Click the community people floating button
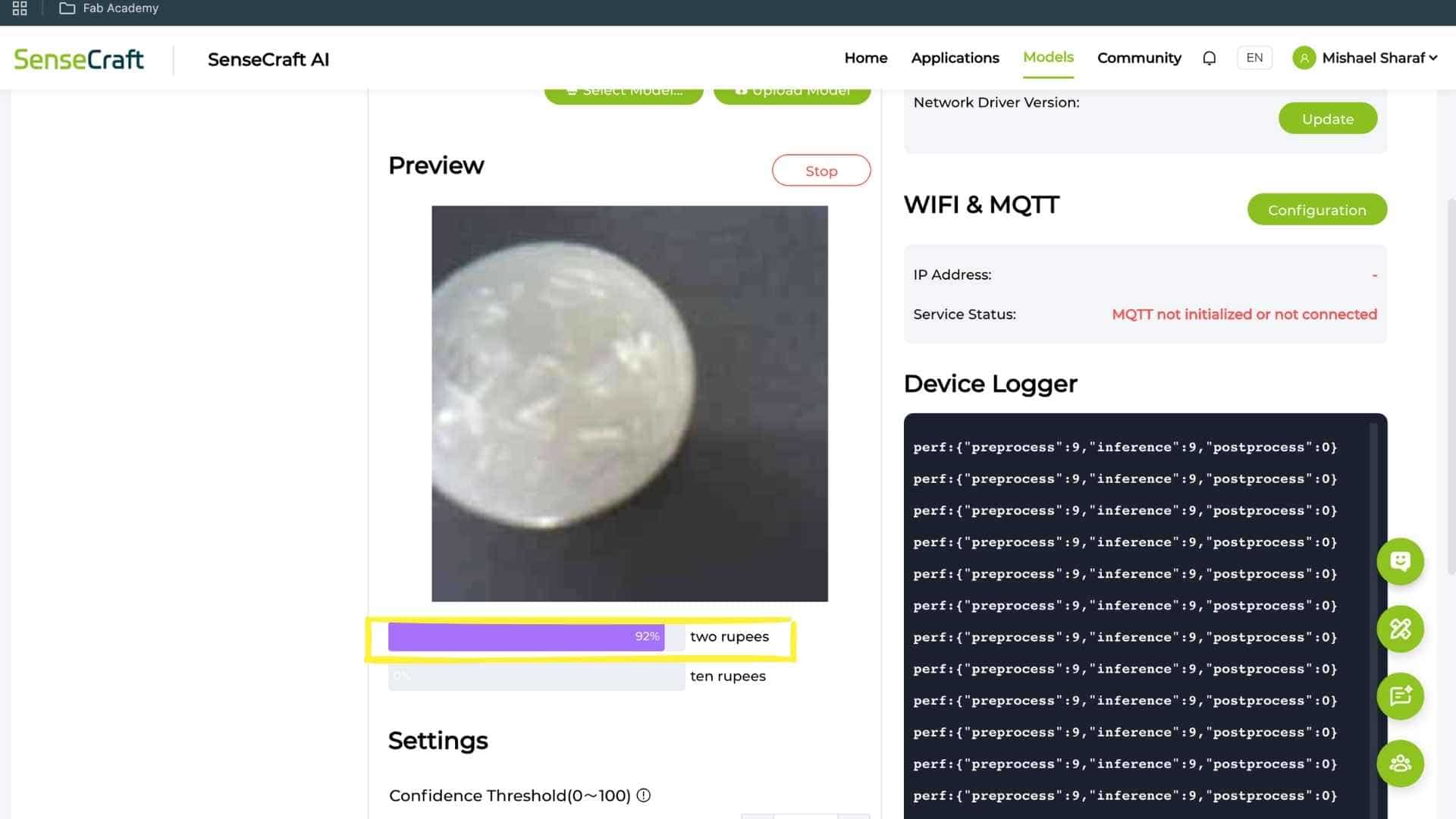This screenshot has width=1456, height=819. coord(1400,763)
